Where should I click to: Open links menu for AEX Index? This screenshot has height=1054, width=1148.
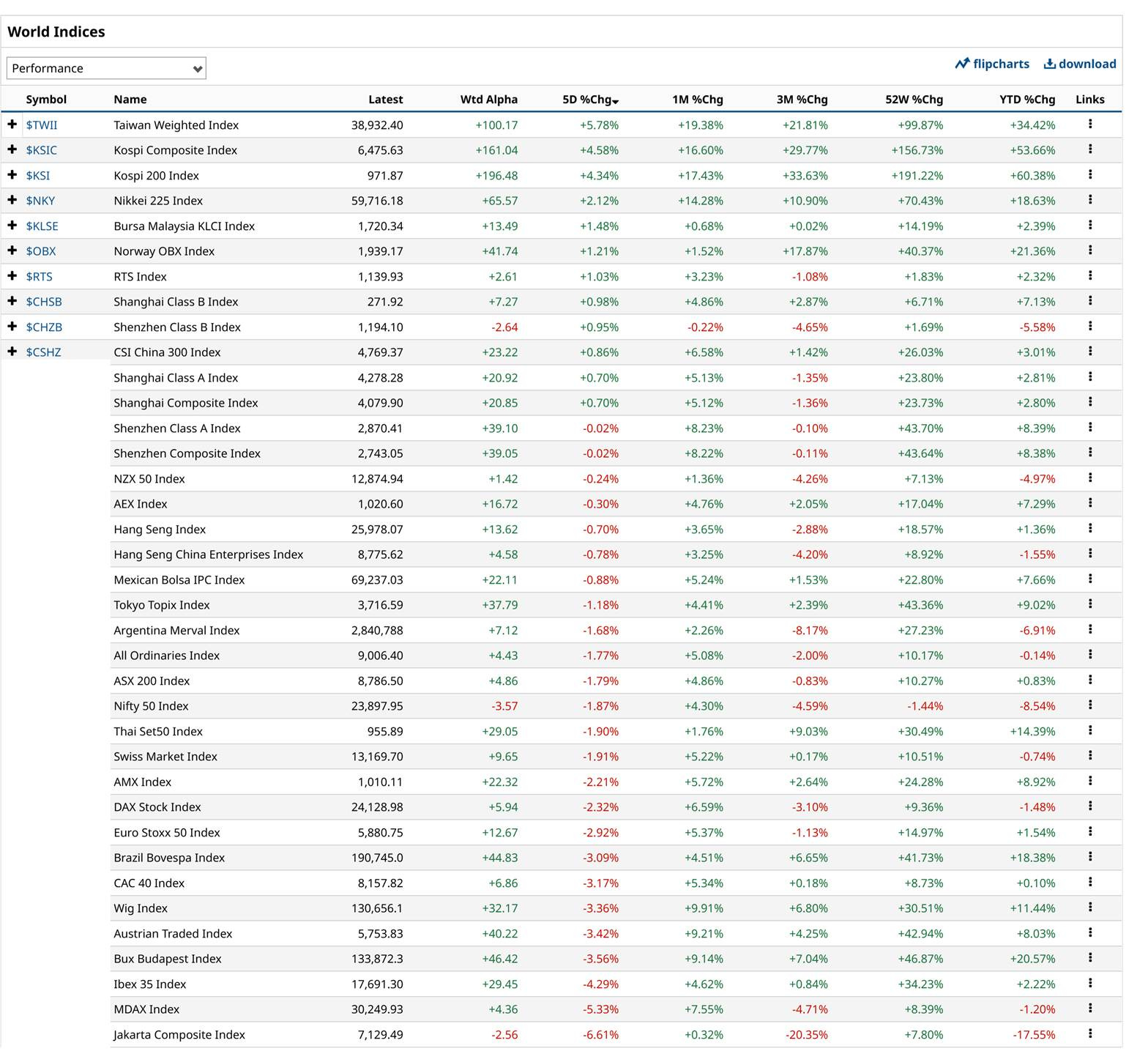[1090, 503]
